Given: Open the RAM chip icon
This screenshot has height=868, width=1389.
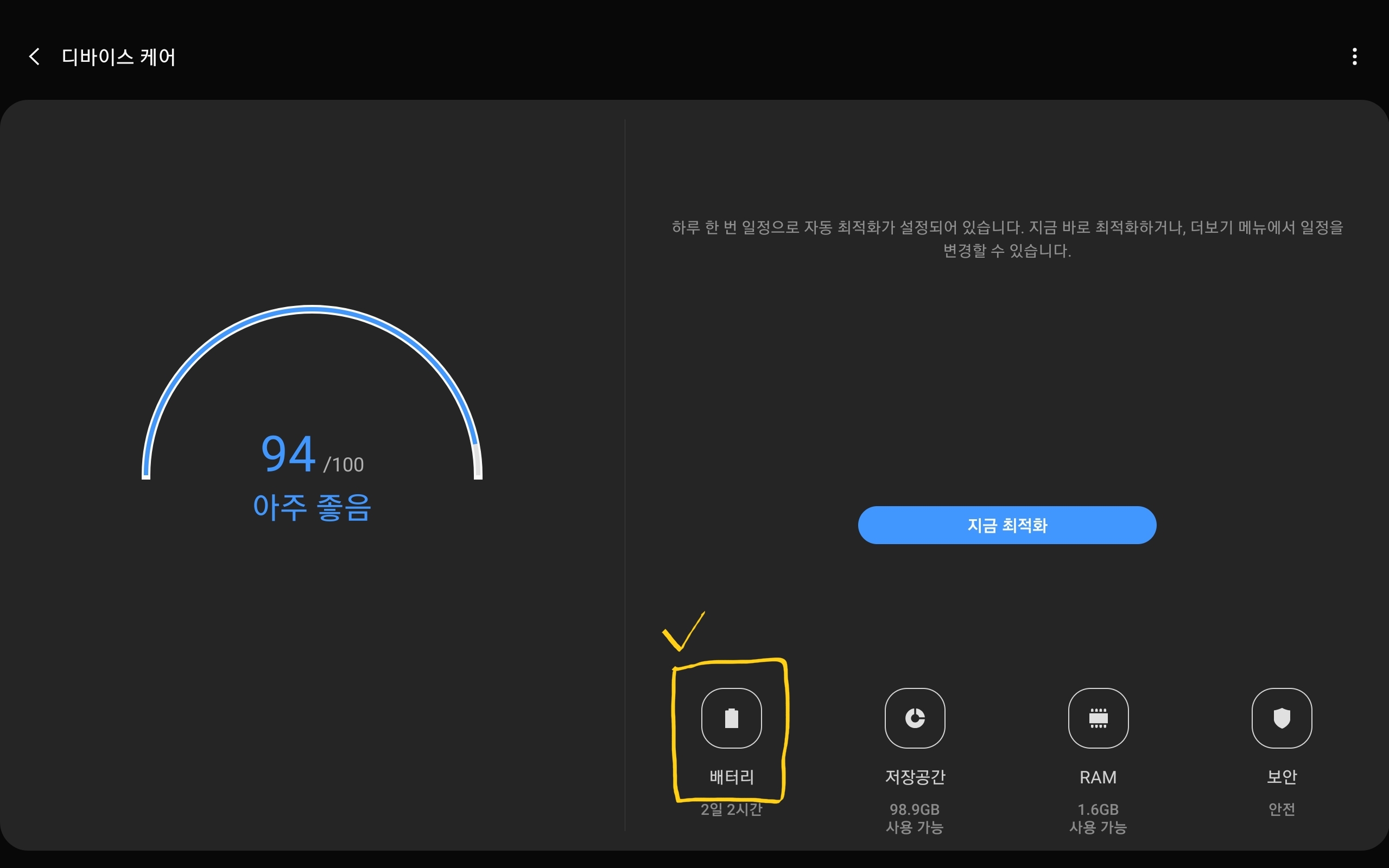Looking at the screenshot, I should coord(1098,718).
